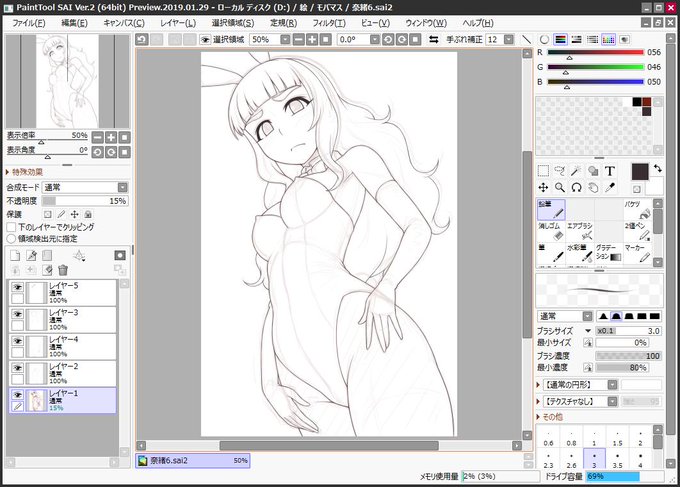Open the blending mode dropdown
Screen dimensions: 680x487
click(x=123, y=187)
